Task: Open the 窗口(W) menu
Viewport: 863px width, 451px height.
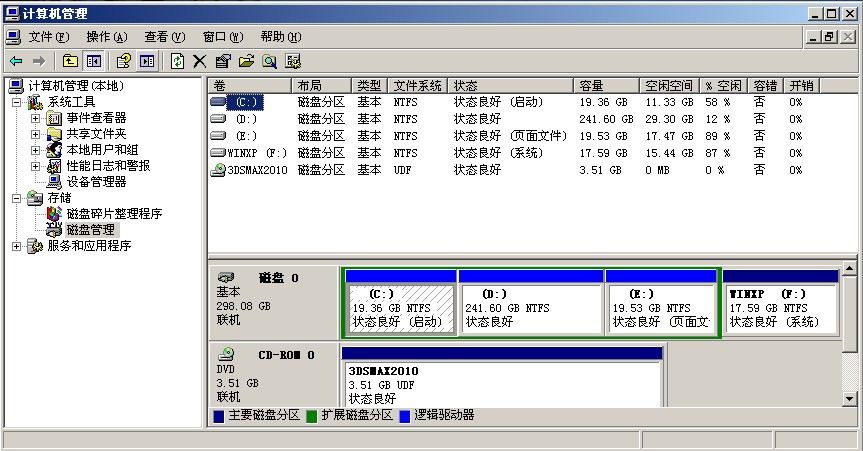Action: click(223, 37)
